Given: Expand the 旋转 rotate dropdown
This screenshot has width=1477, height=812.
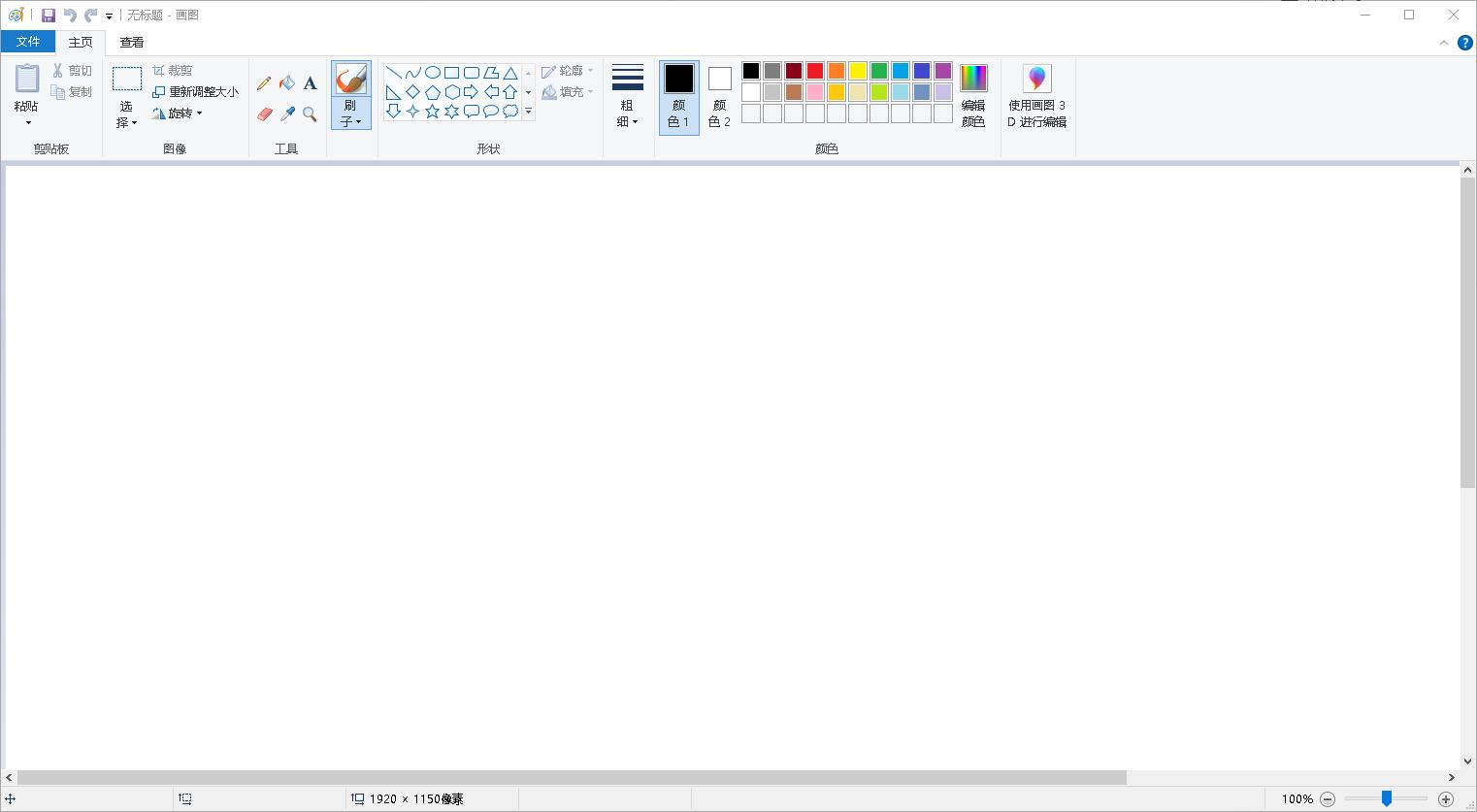Looking at the screenshot, I should click(x=179, y=114).
